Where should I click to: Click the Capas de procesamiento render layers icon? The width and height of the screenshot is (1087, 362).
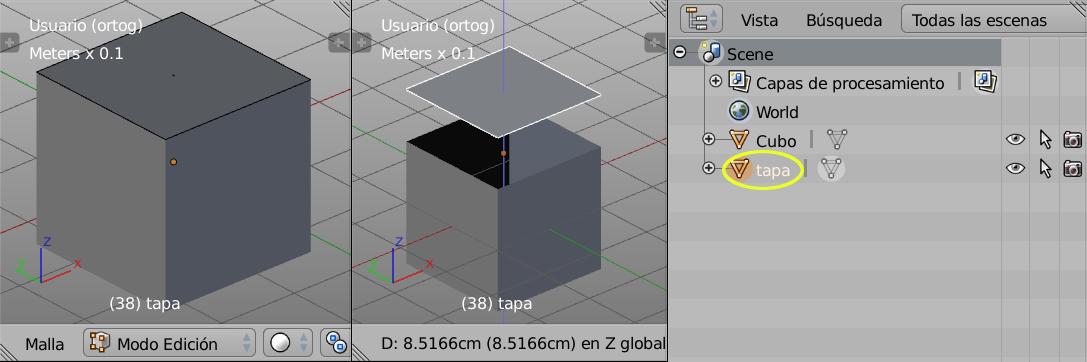[x=740, y=82]
